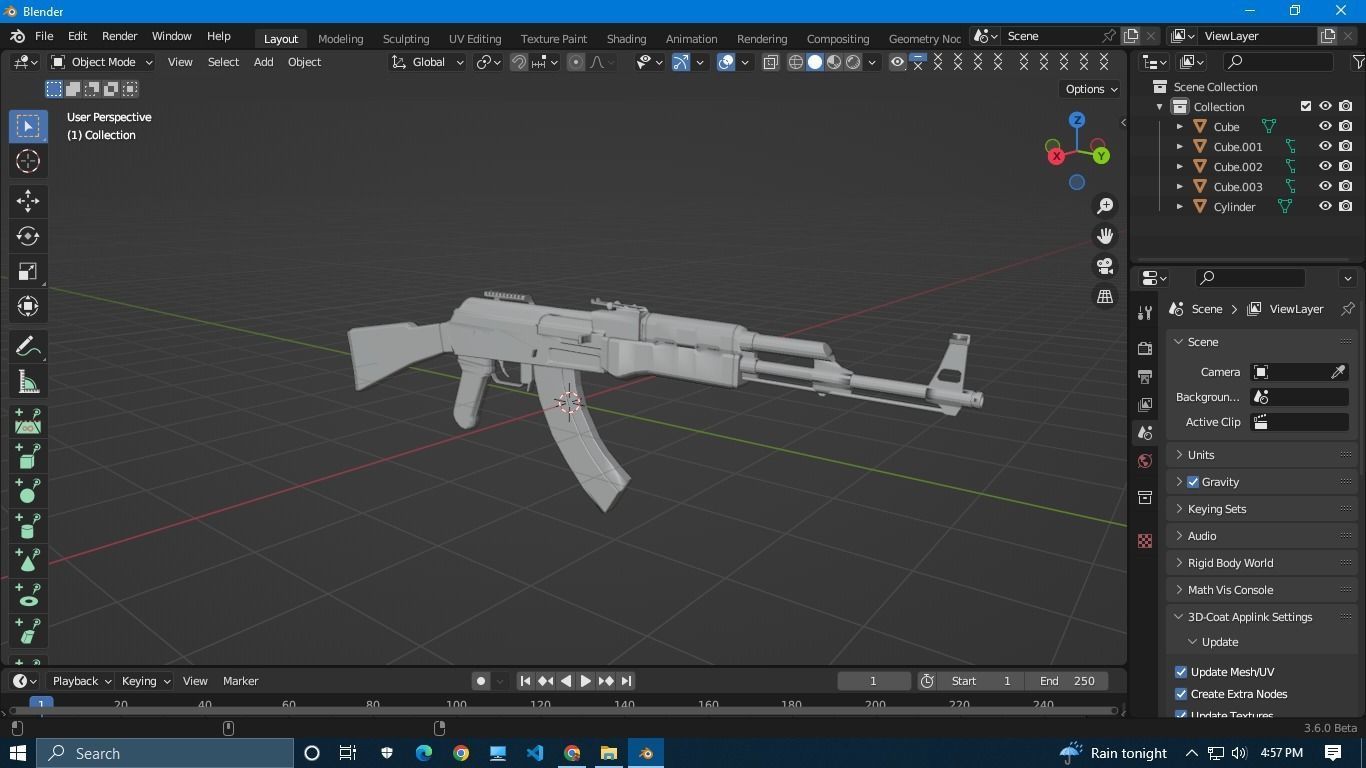Open the Annotate tool
This screenshot has width=1366, height=768.
27,345
